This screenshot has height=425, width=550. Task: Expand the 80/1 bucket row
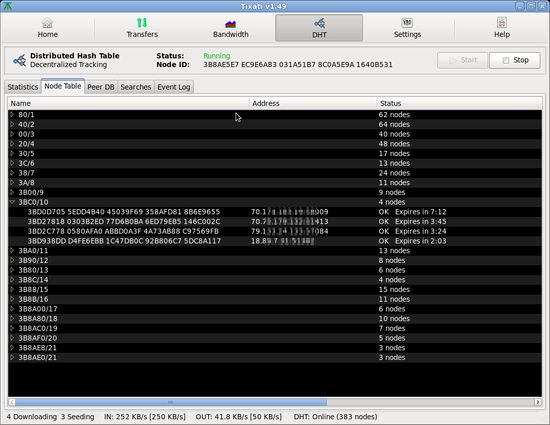[12, 115]
